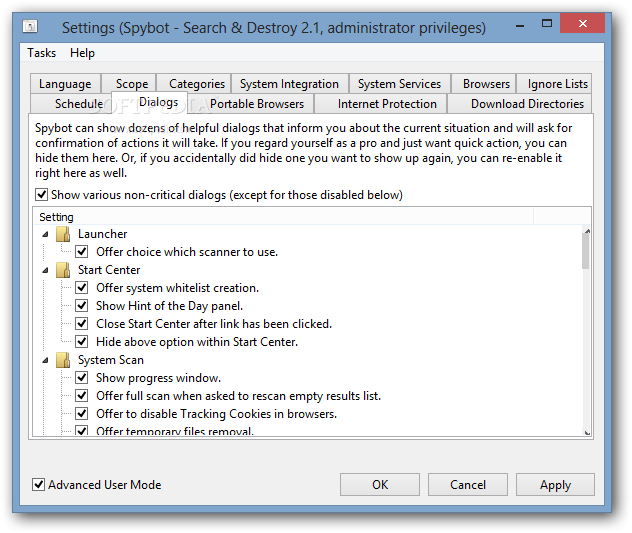The width and height of the screenshot is (632, 533).
Task: Uncheck Offer choice which scanner to use
Action: 82,252
